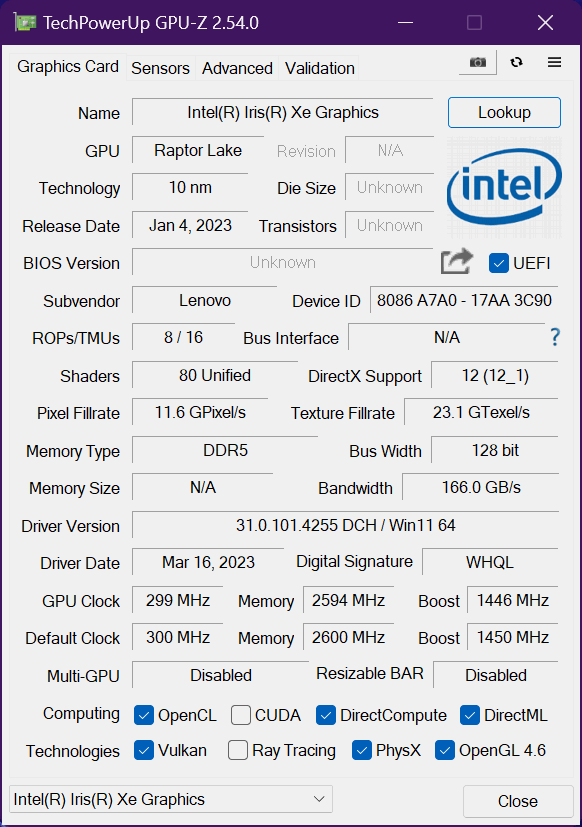The width and height of the screenshot is (582, 827).
Task: Toggle the CUDA checkbox
Action: coord(241,715)
